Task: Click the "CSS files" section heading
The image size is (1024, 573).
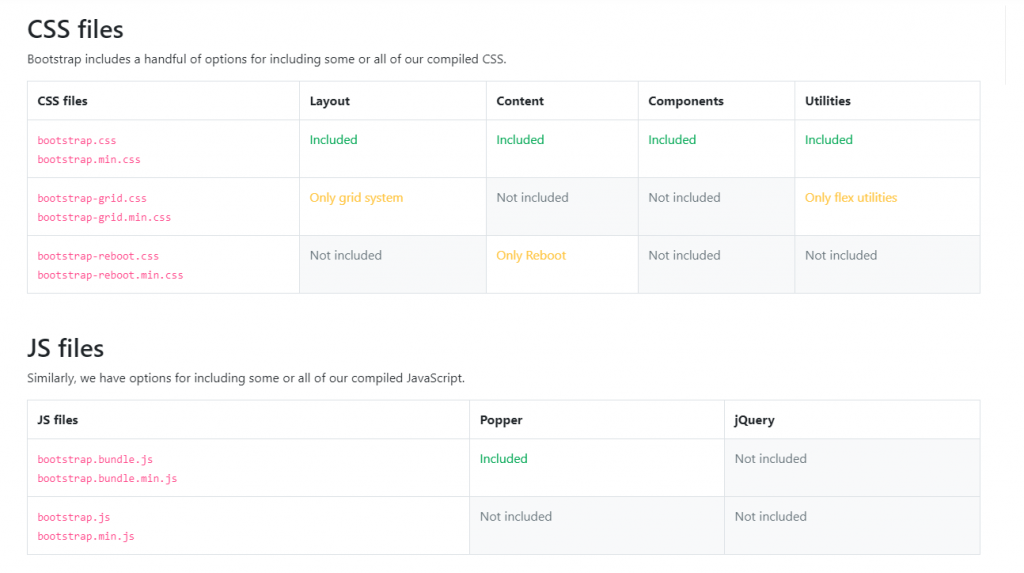Action: [75, 30]
